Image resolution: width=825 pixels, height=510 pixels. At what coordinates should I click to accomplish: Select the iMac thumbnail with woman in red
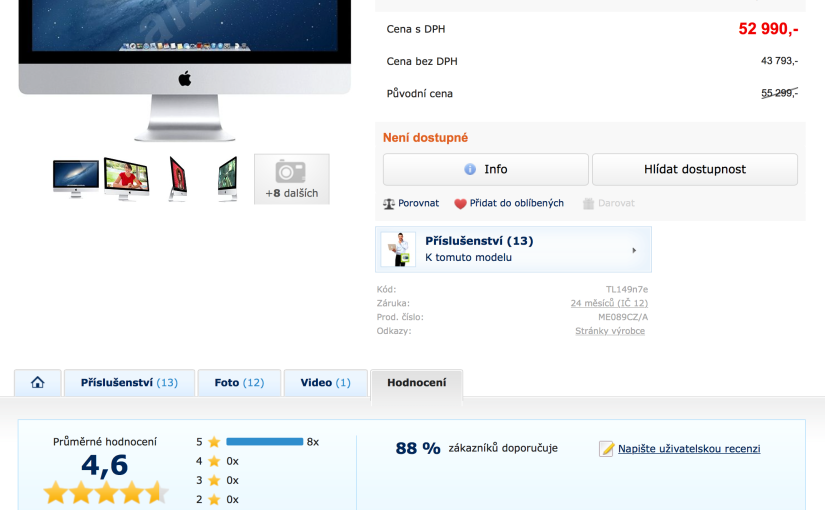[x=126, y=179]
